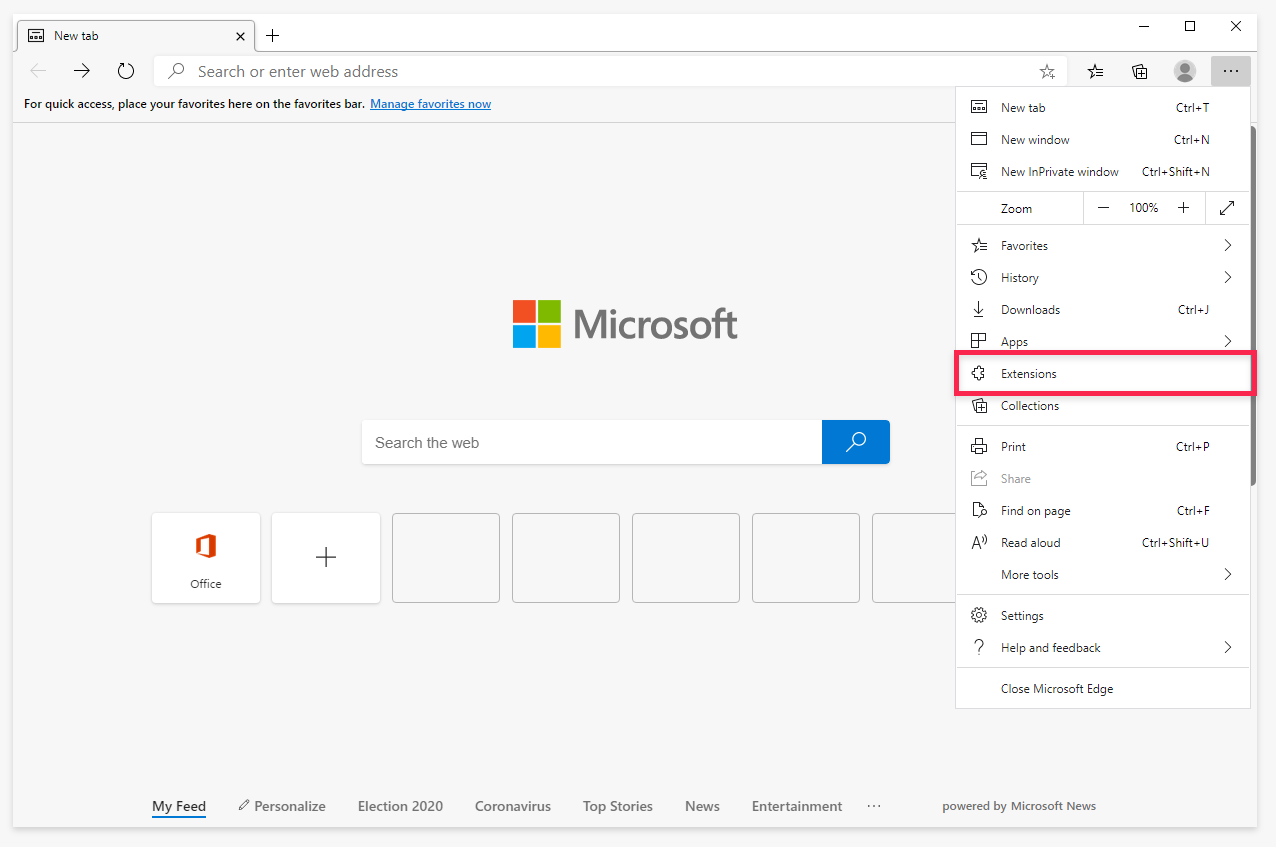Click the Microsoft logo
This screenshot has height=847, width=1276.
(x=626, y=324)
